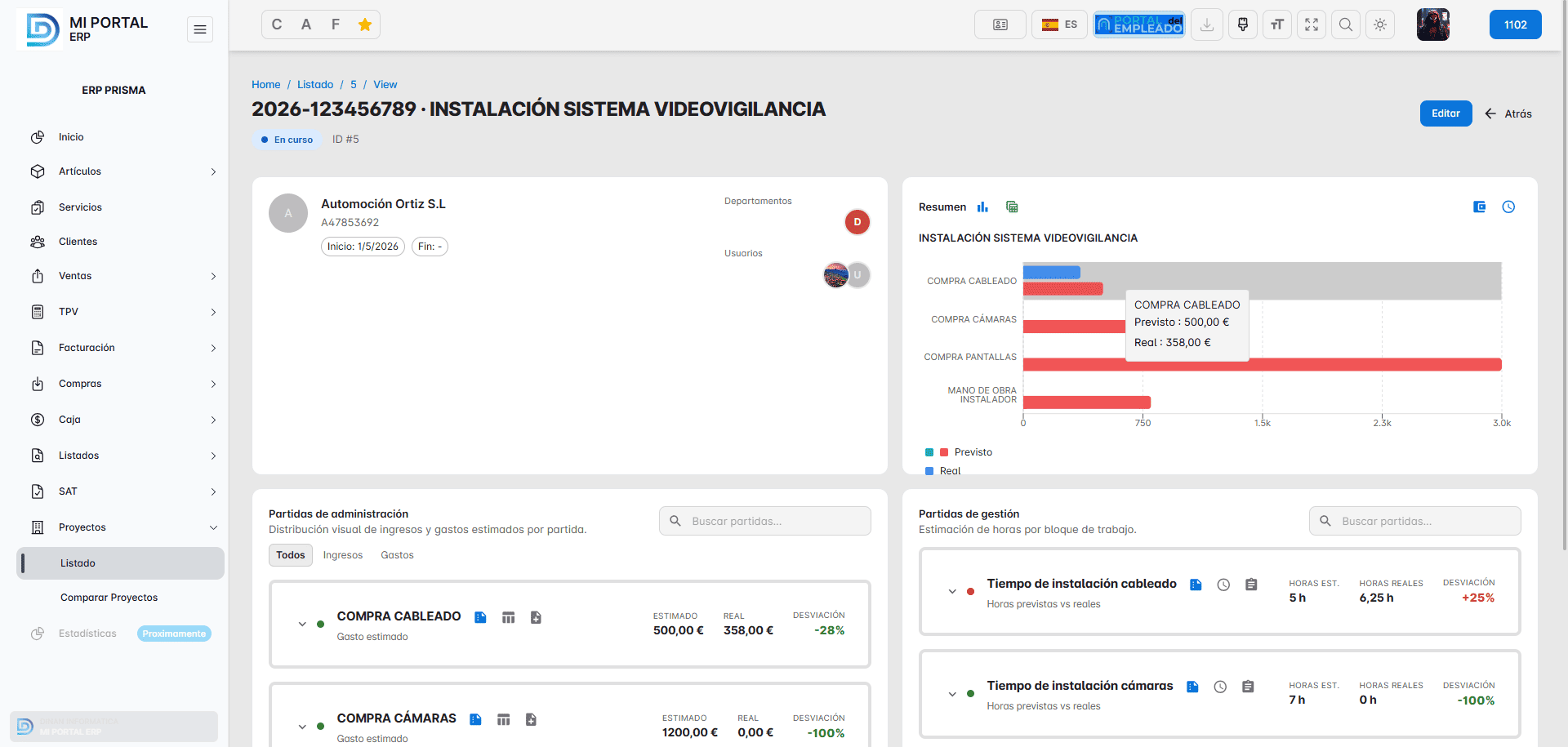Open the search magnifier in top toolbar
Screen dimensions: 1568x747
(1346, 24)
